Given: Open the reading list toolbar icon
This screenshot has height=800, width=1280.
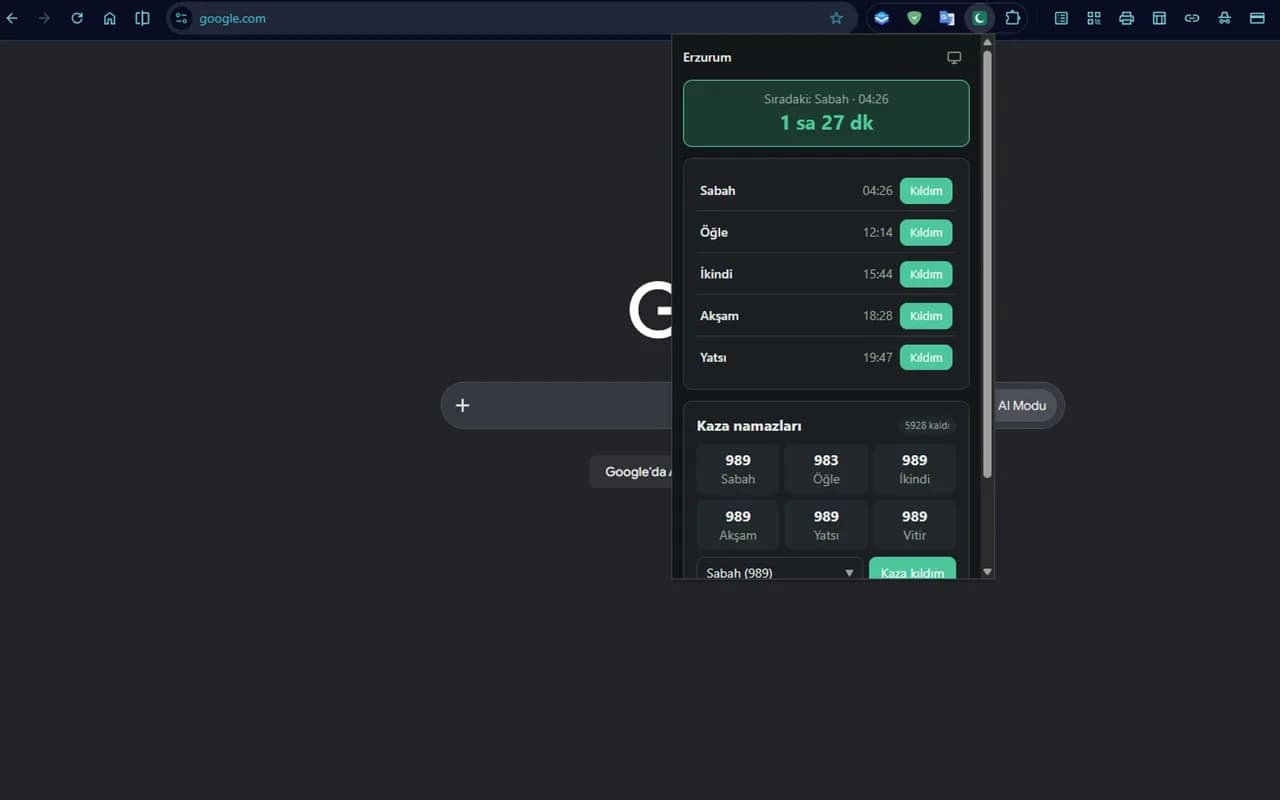Looking at the screenshot, I should click(1061, 18).
